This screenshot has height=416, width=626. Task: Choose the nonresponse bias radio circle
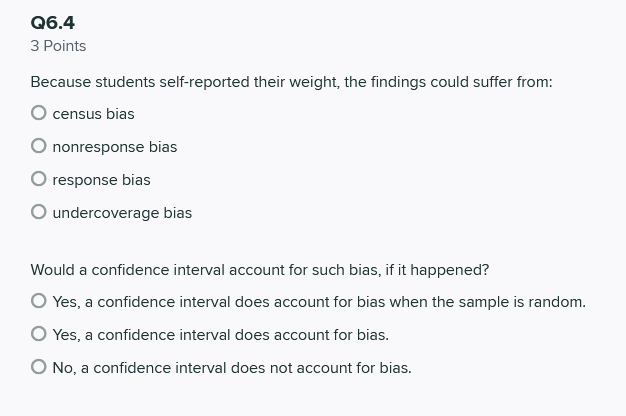39,146
